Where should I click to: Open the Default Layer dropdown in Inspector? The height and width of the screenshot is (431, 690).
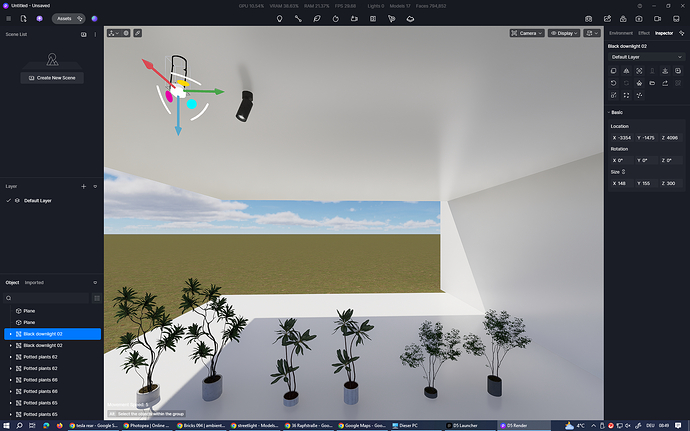[x=645, y=58]
